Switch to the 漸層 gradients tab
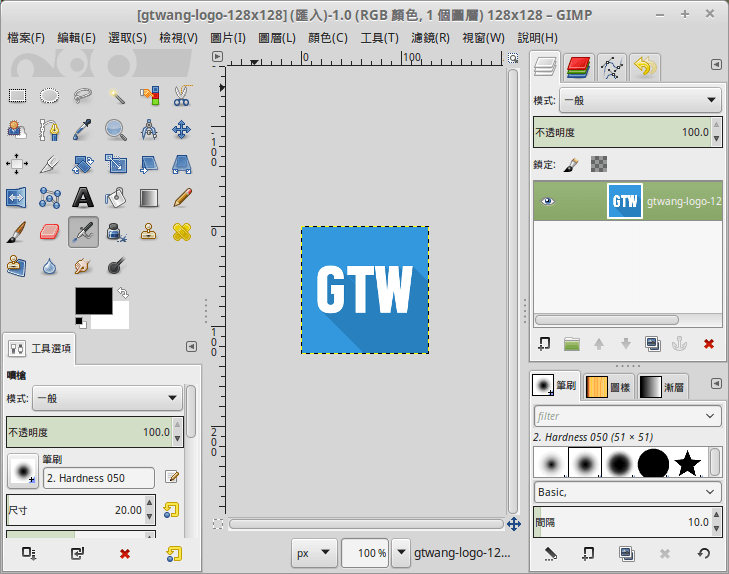 663,387
